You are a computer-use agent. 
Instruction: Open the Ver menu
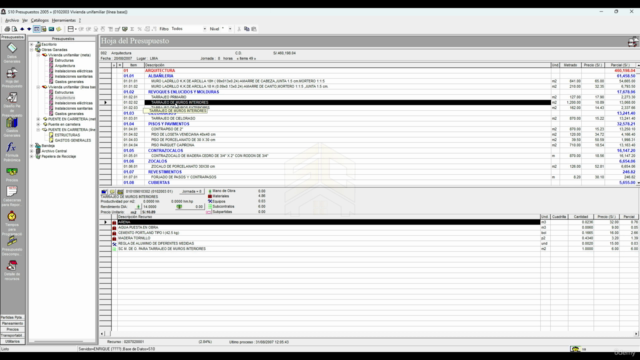[x=25, y=20]
